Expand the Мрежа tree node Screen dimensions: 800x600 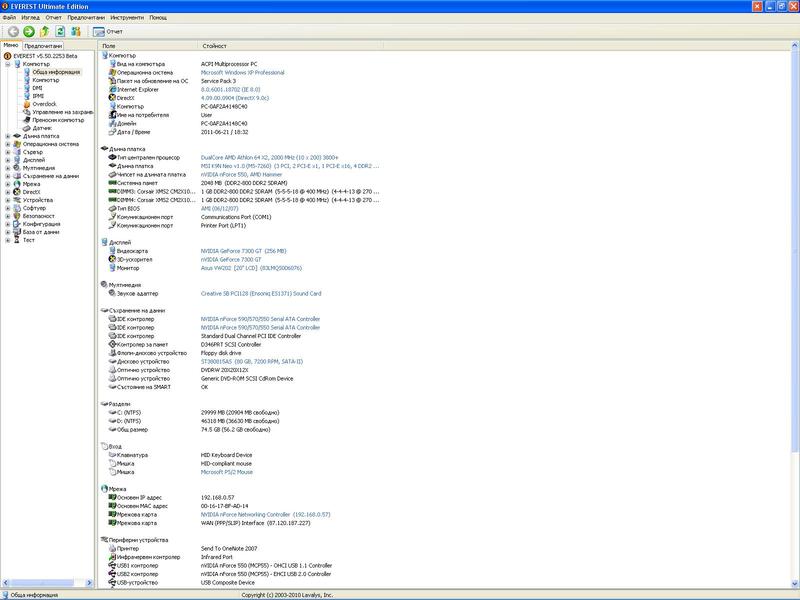[x=8, y=184]
